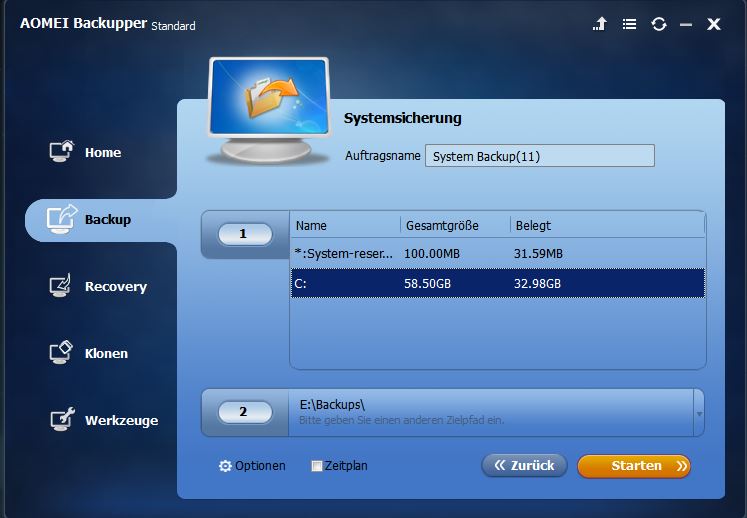
Task: Select the C: partition row
Action: (x=498, y=283)
